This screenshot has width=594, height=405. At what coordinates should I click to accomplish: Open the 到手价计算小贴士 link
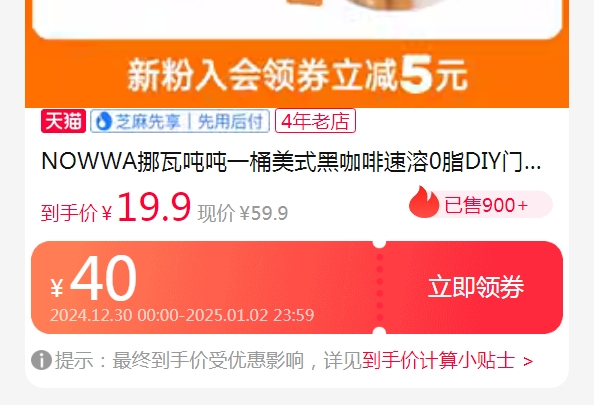439,360
